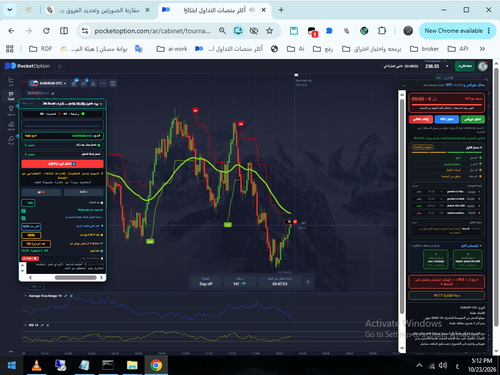Image resolution: width=500 pixels, height=375 pixels.
Task: Open timeframe dropdown below left panel
Action: coord(35,287)
